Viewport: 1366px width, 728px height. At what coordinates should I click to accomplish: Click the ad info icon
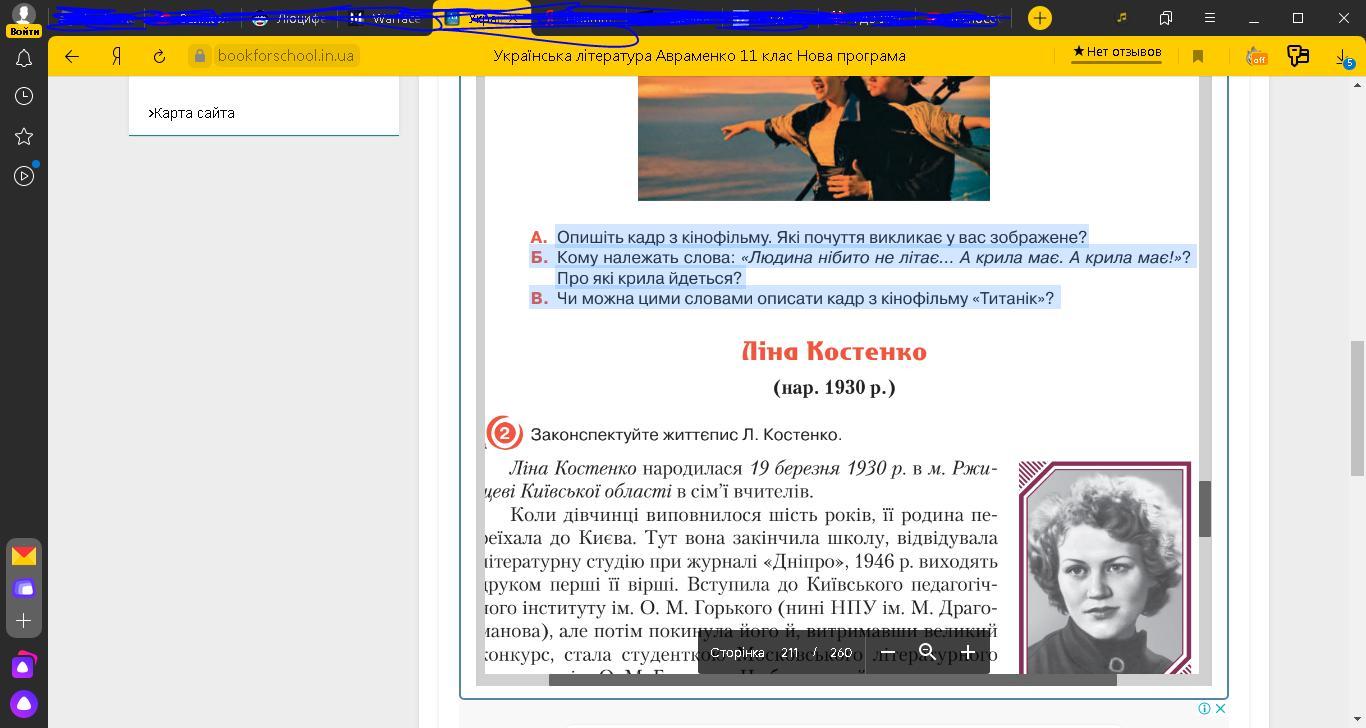click(1205, 709)
